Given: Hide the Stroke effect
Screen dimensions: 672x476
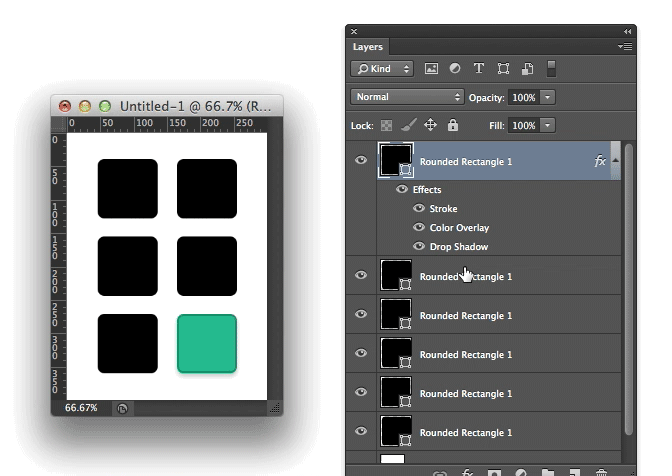Looking at the screenshot, I should [x=420, y=209].
